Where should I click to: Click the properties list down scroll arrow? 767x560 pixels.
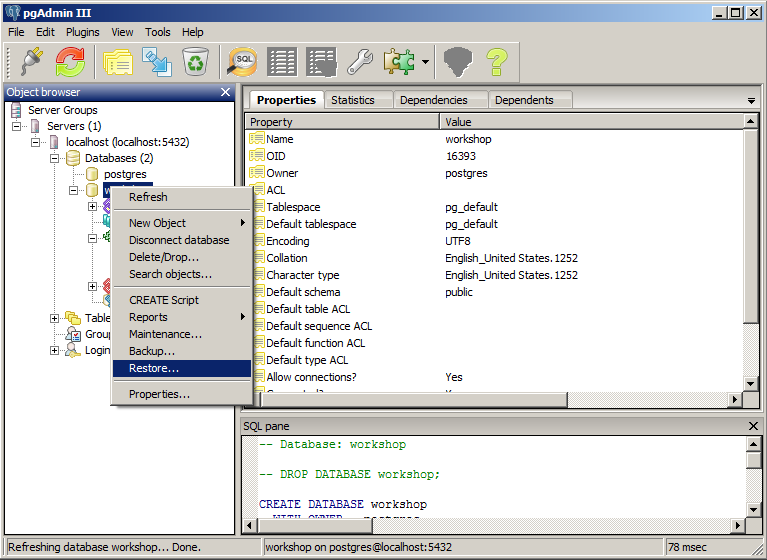[751, 384]
